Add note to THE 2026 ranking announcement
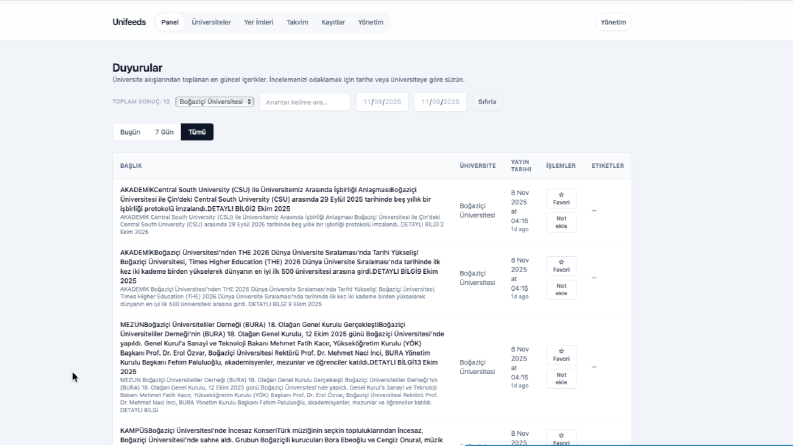The height and width of the screenshot is (446, 793). click(561, 290)
